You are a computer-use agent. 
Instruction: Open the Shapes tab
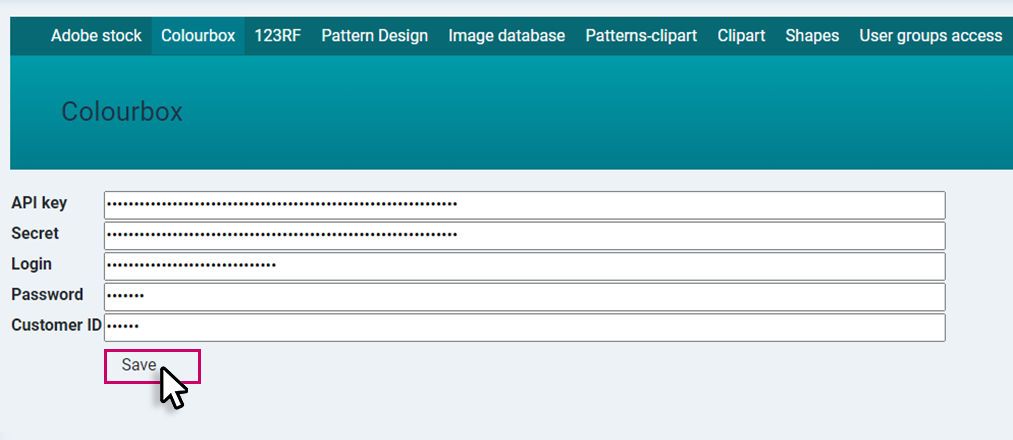point(812,36)
